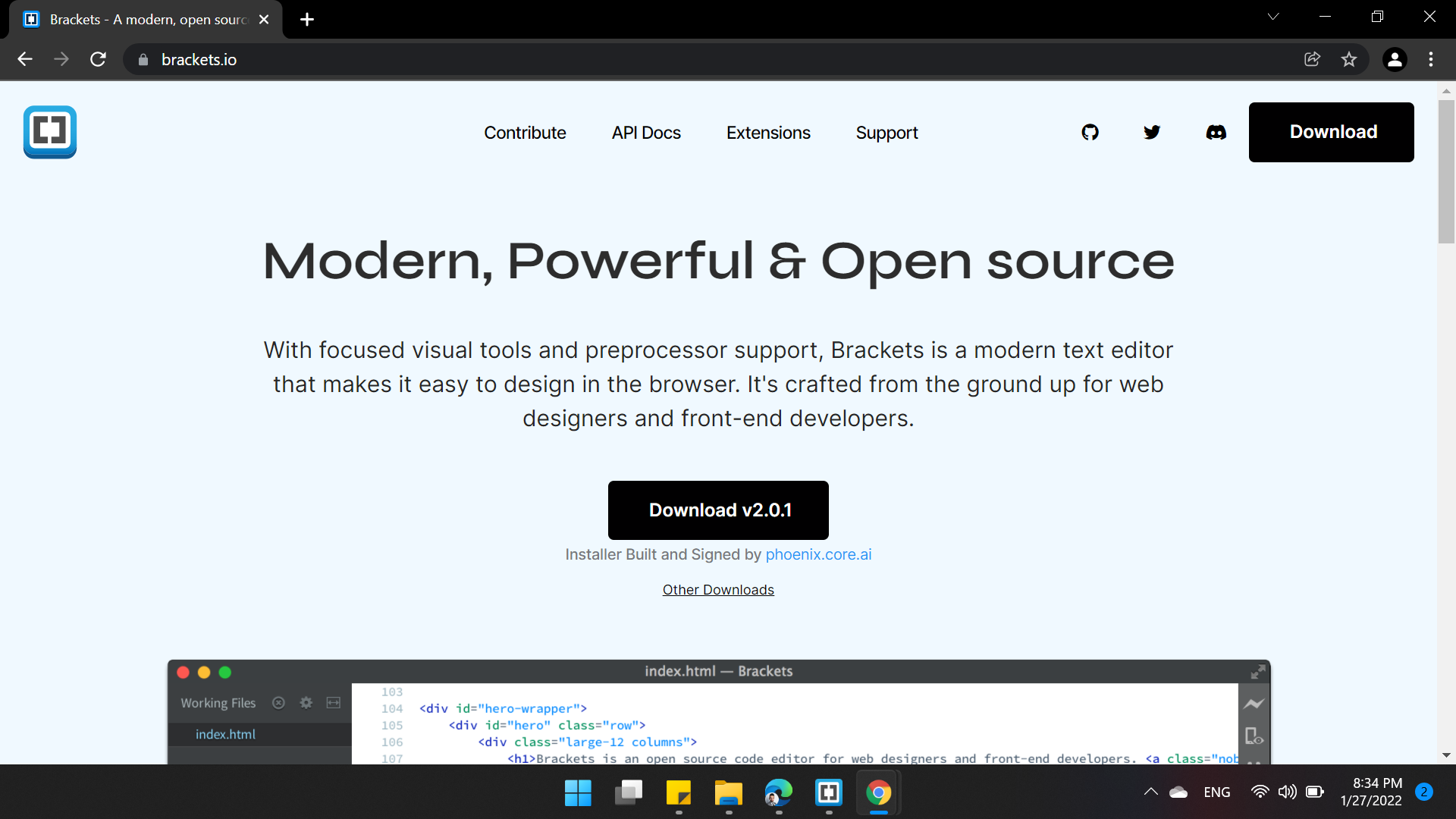The height and width of the screenshot is (819, 1456).
Task: Open the Contribute nav item
Action: click(x=525, y=133)
